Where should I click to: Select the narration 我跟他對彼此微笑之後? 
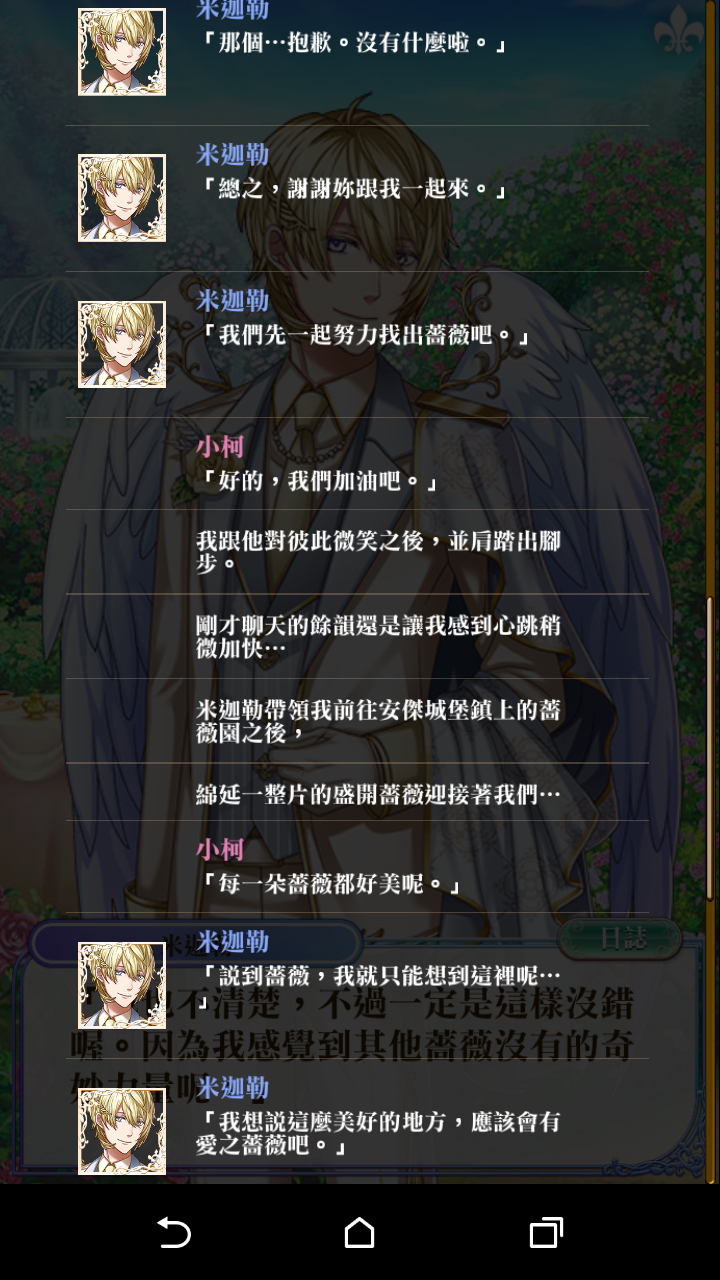point(378,551)
